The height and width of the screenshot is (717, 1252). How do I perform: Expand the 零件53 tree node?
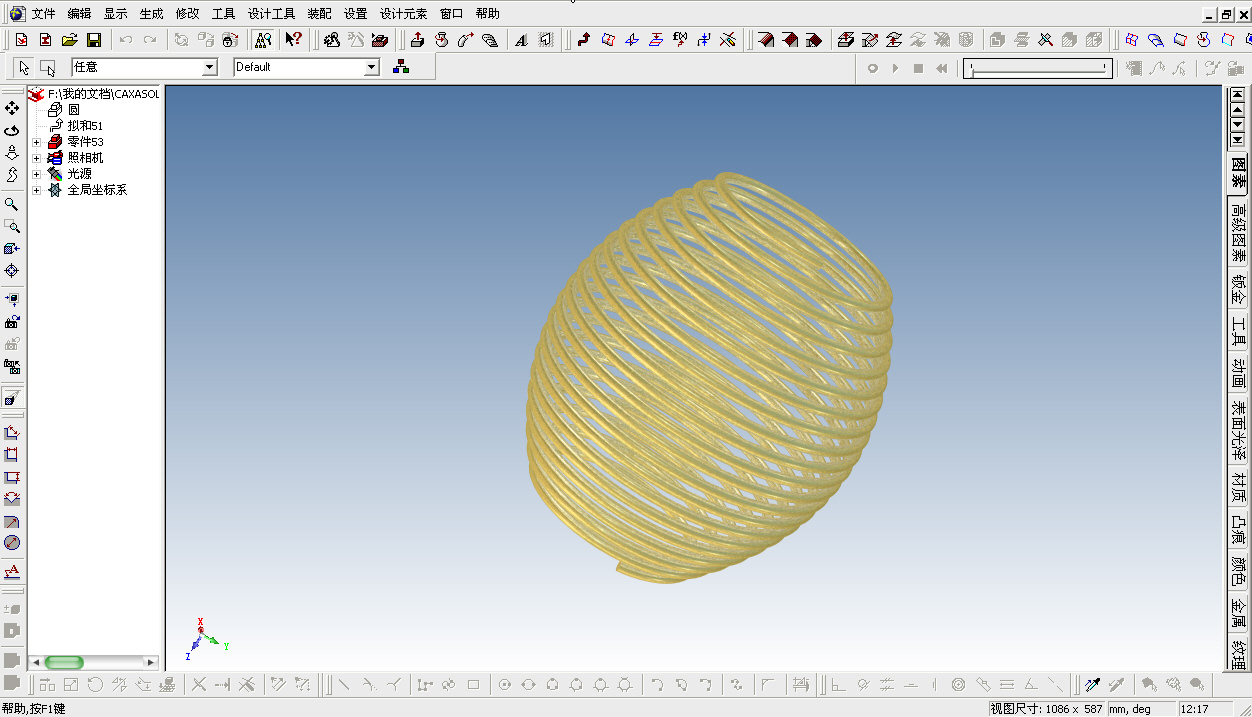[37, 142]
